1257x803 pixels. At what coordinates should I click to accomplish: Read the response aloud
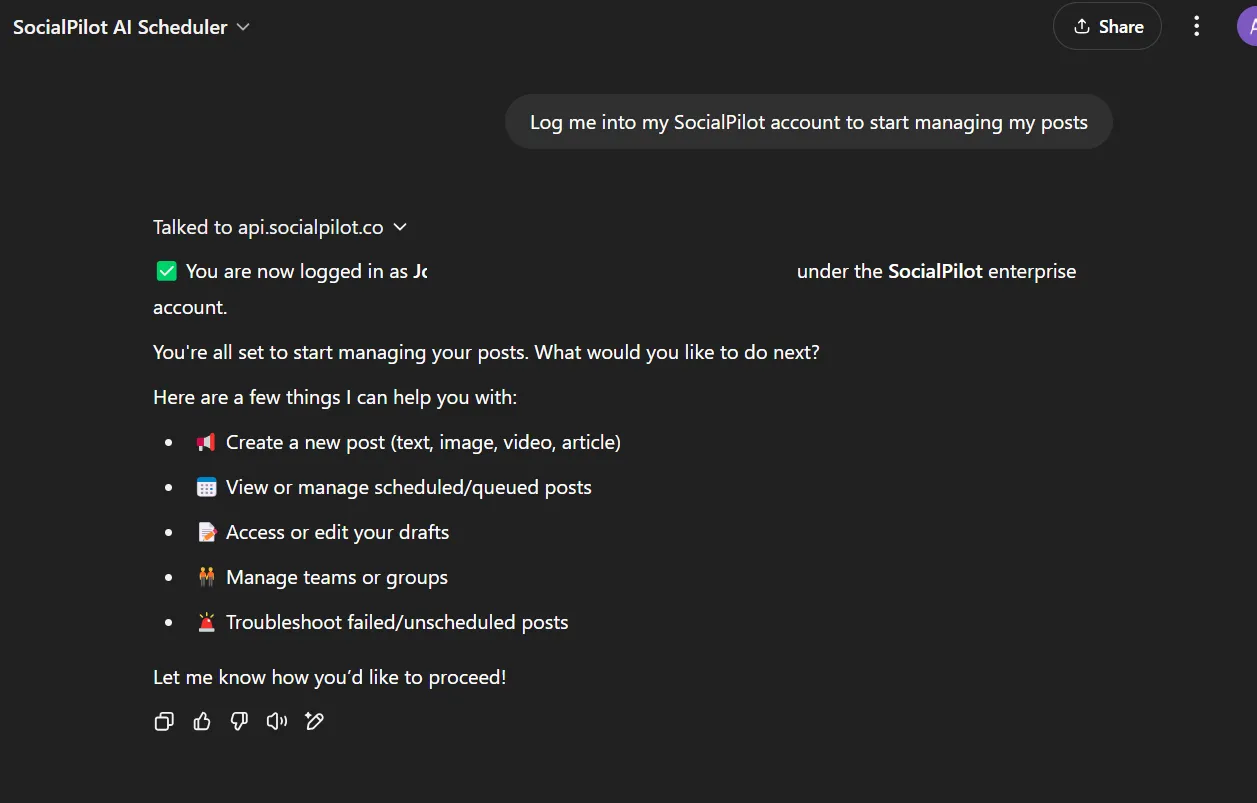[x=276, y=721]
